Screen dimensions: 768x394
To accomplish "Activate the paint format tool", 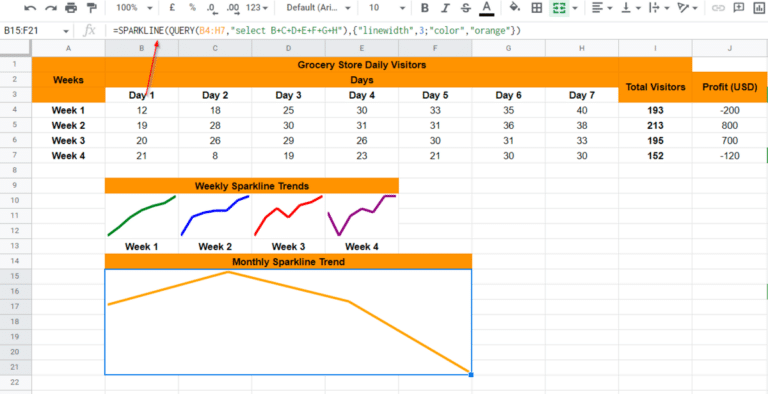I will (92, 8).
